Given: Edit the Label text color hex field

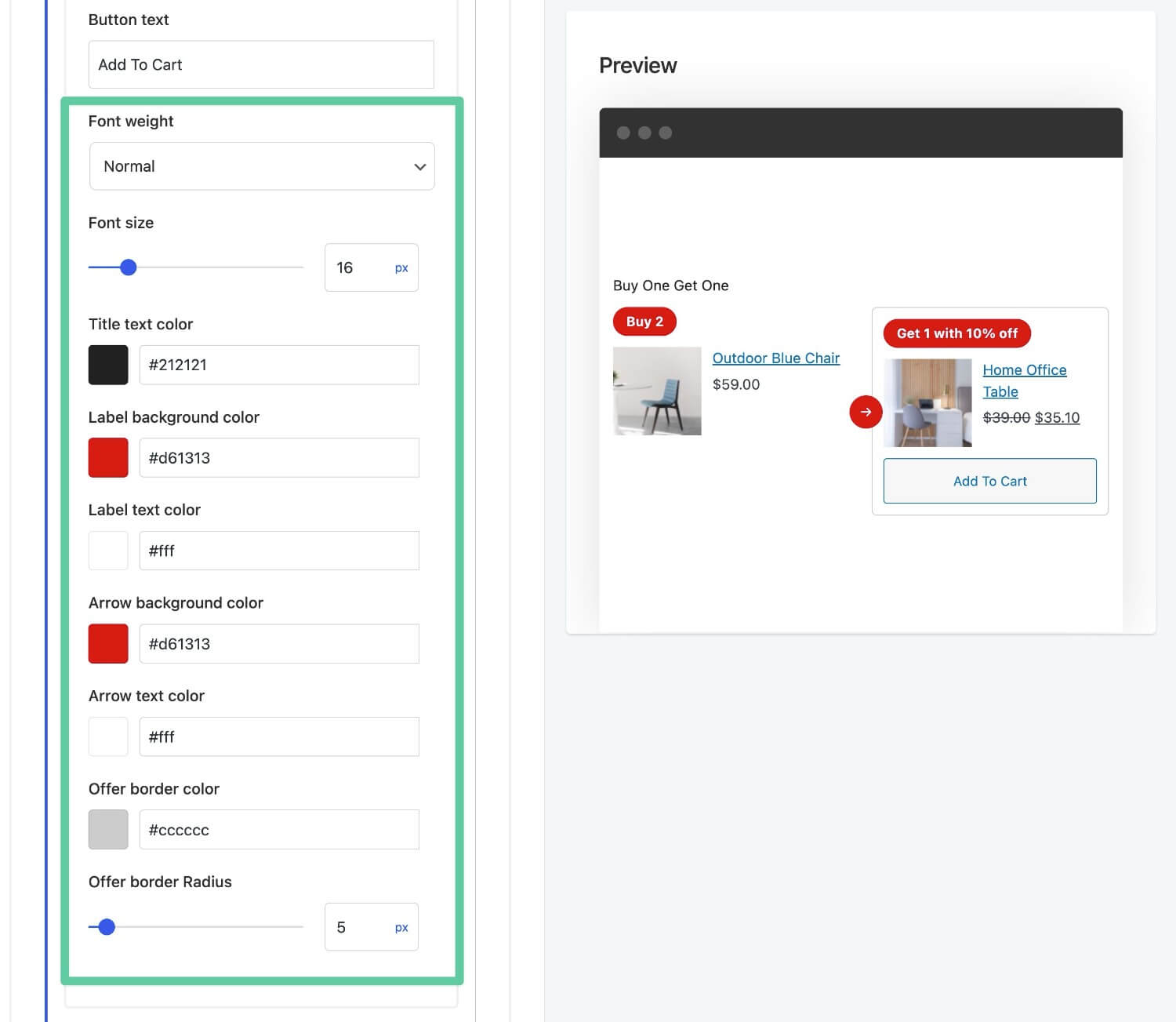Looking at the screenshot, I should pos(279,551).
